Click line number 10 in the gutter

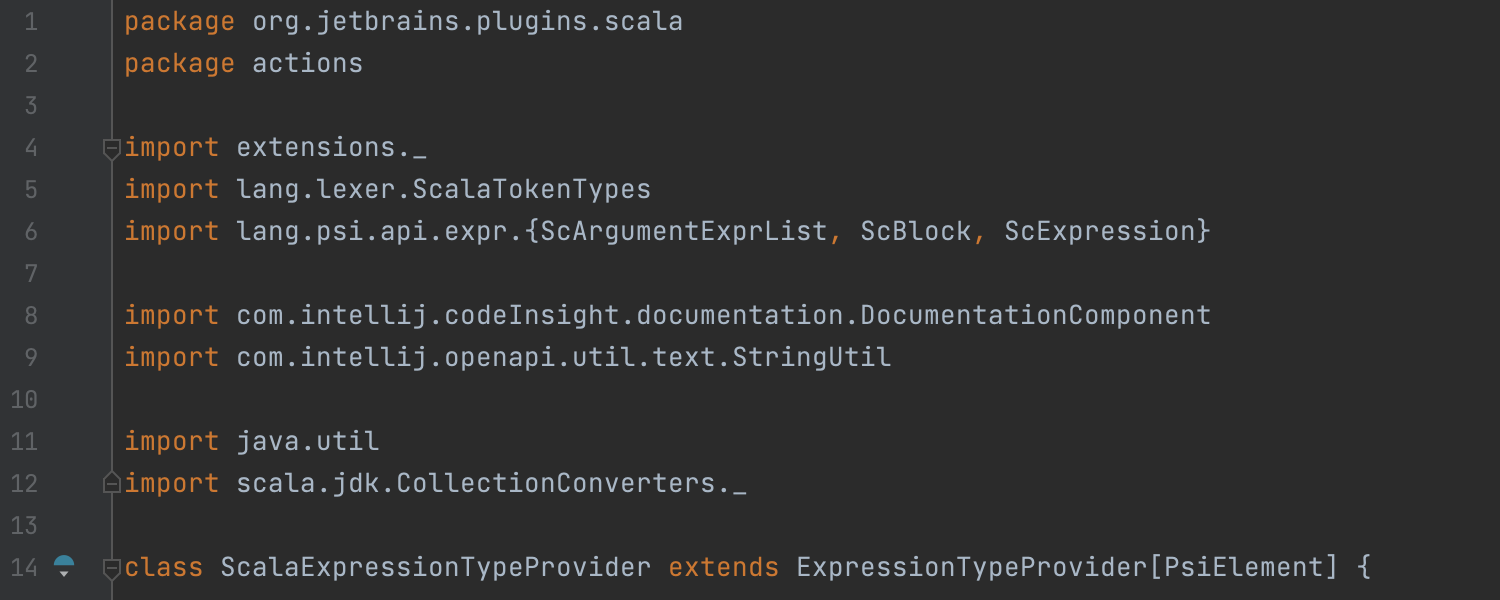tap(24, 400)
